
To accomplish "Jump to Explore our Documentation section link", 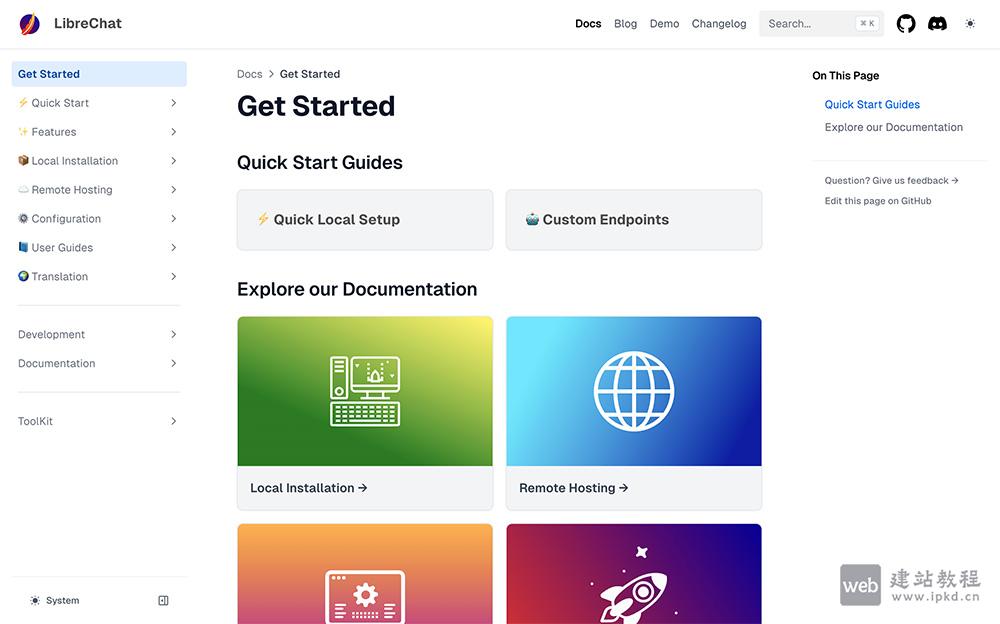I will click(893, 128).
